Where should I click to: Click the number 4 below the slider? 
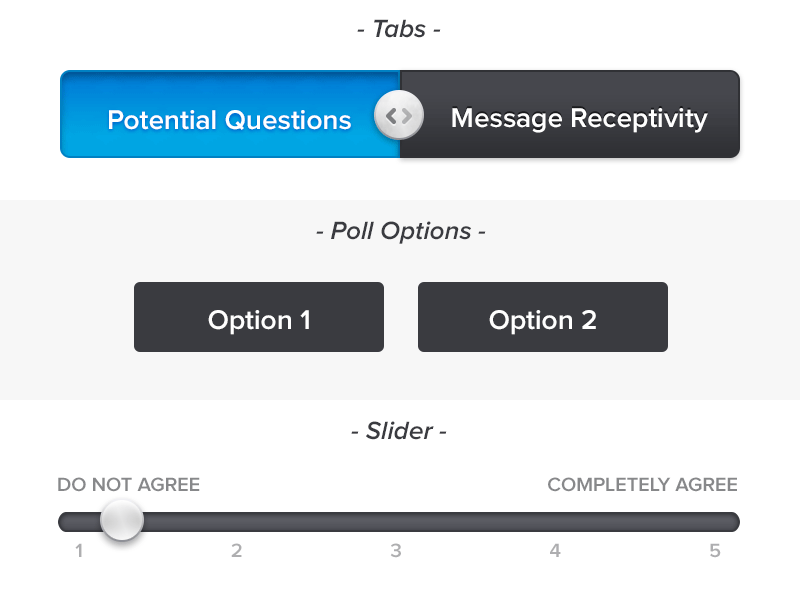point(555,550)
